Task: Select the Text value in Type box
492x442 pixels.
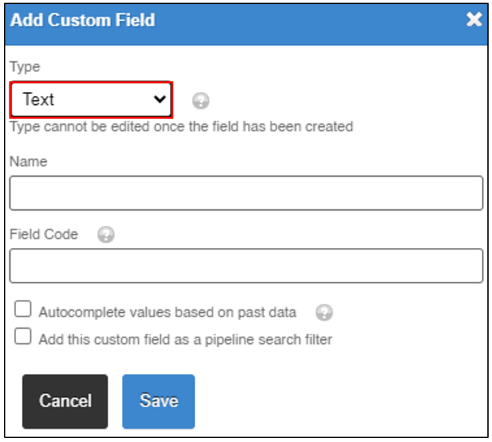Action: coord(38,99)
